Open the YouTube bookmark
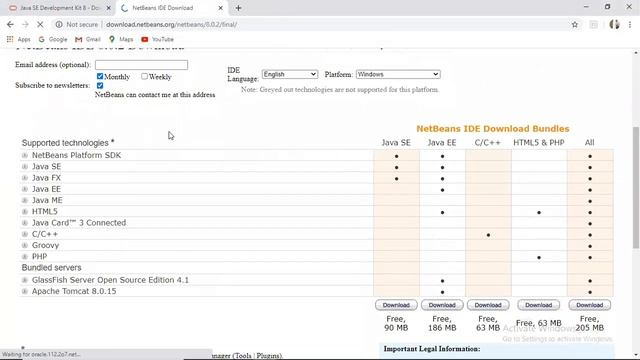Image resolution: width=640 pixels, height=360 pixels. coord(158,39)
